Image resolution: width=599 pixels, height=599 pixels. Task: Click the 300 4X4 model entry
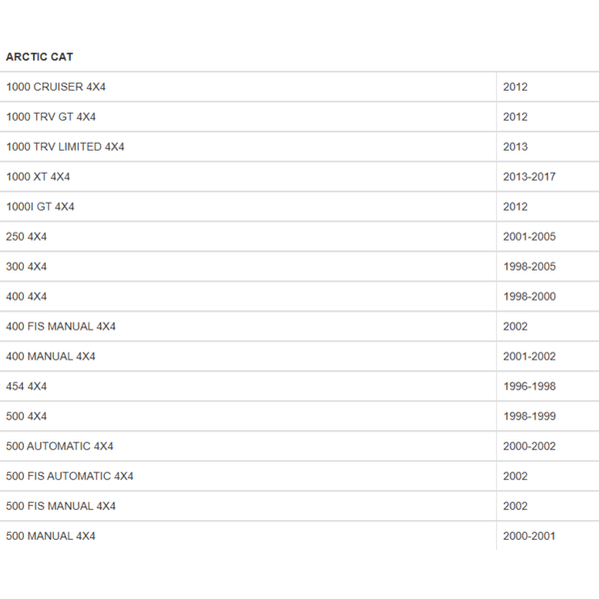click(26, 266)
